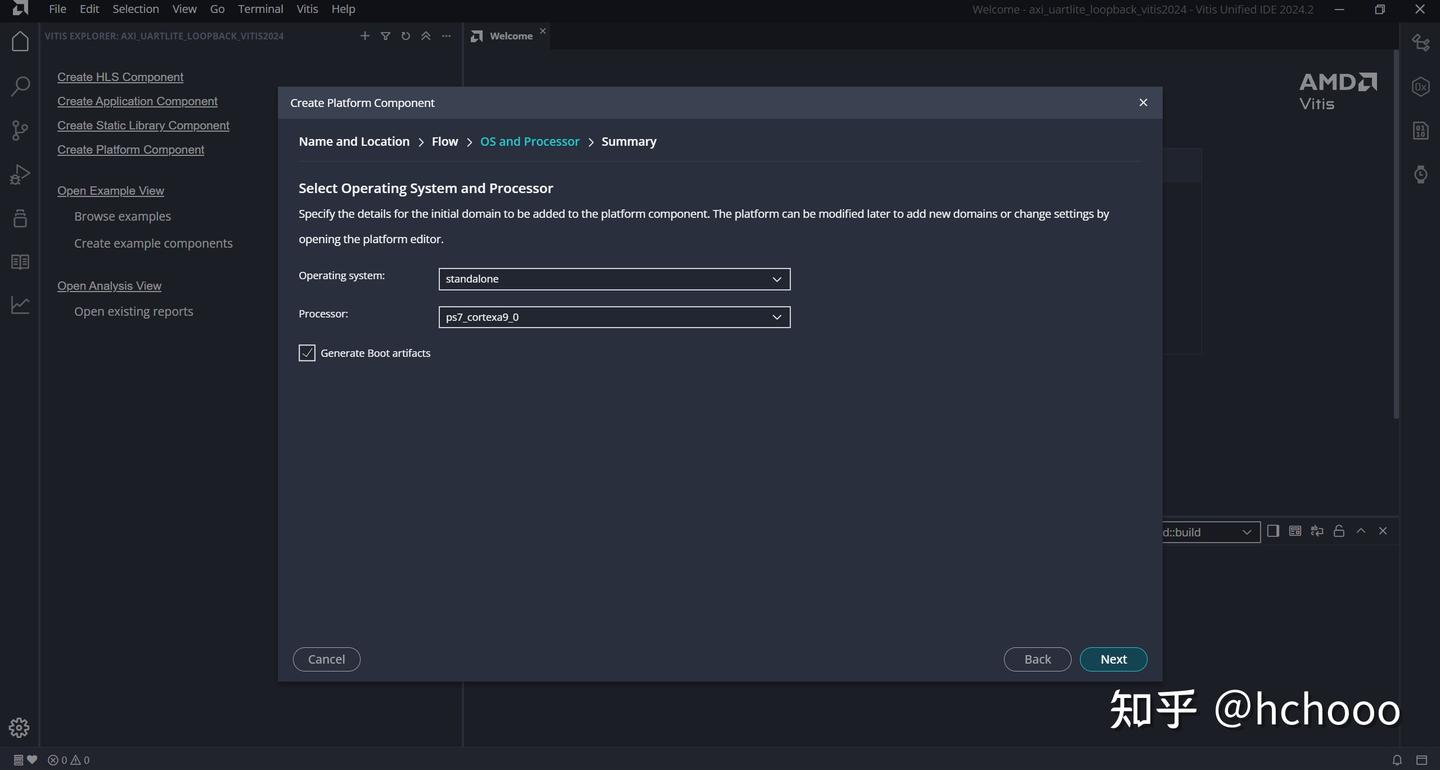1440x770 pixels.
Task: Click the filter icon in the Vitis Explorer header
Action: [x=385, y=36]
